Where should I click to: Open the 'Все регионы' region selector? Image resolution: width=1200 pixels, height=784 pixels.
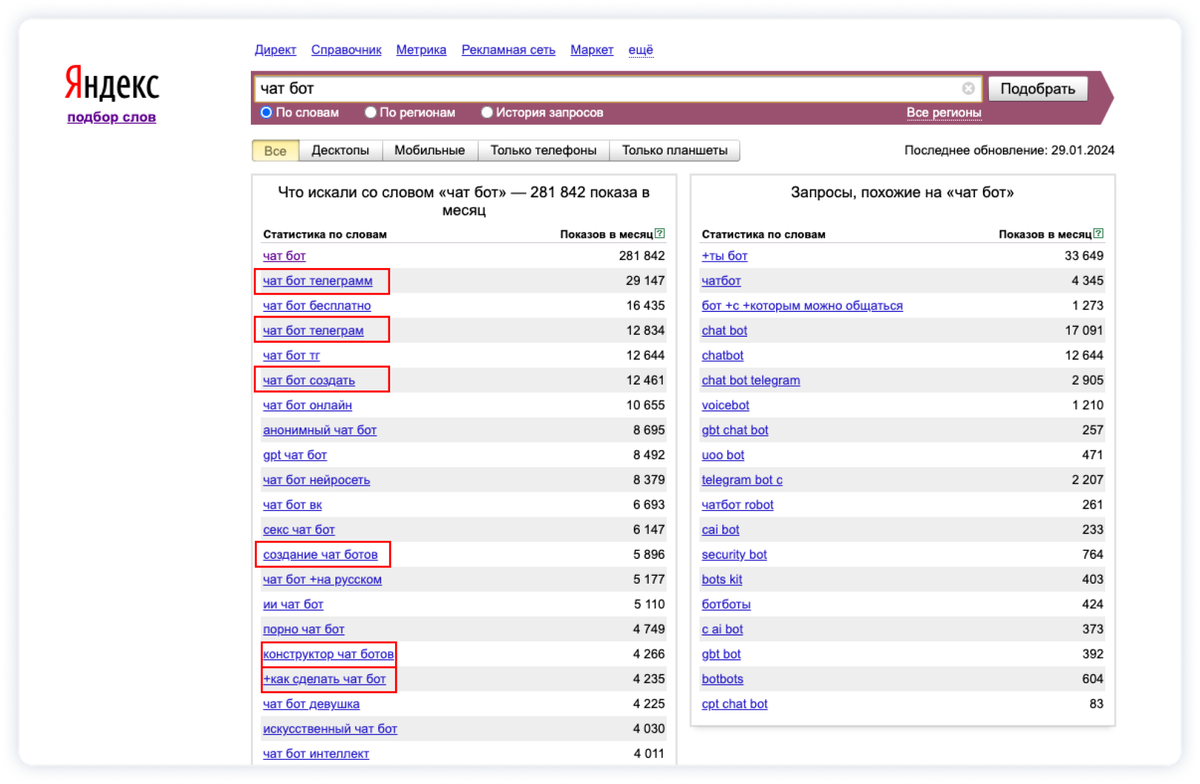[x=944, y=113]
